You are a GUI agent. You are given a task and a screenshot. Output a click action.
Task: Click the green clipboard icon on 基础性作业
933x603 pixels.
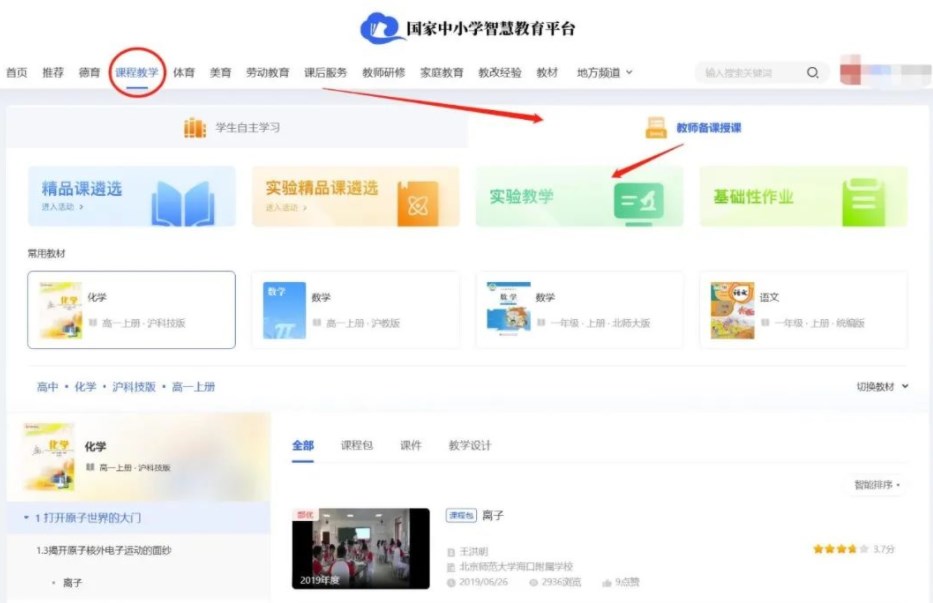[x=863, y=202]
